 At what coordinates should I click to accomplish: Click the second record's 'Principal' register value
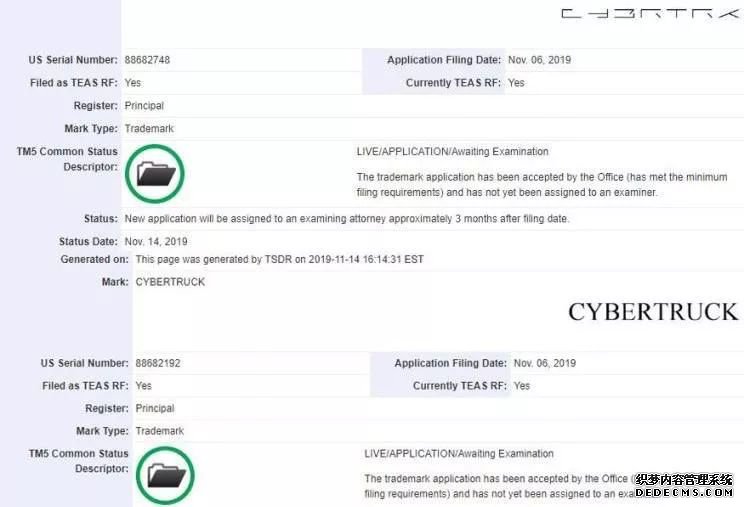coord(155,408)
